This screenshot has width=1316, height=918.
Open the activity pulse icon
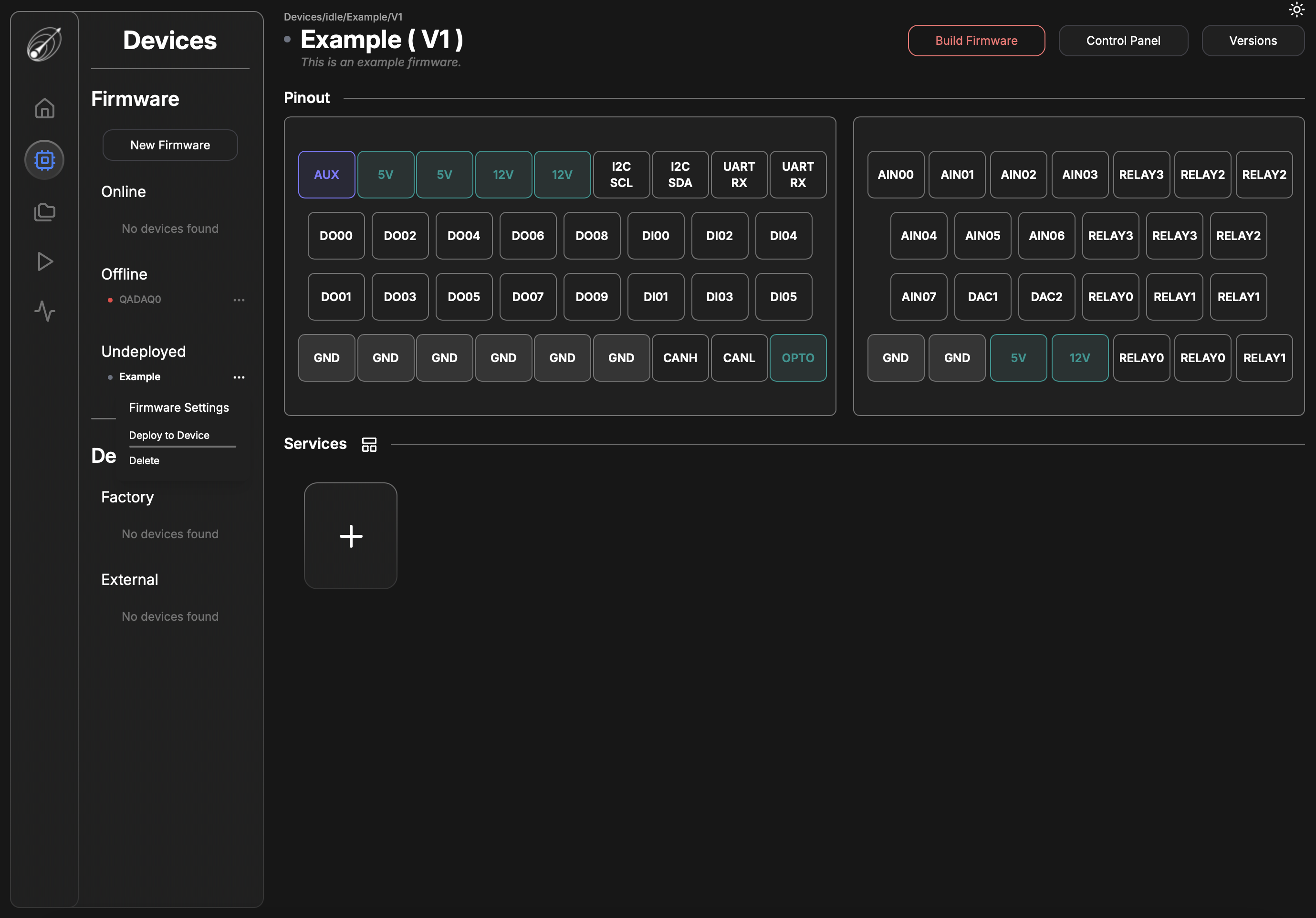[x=45, y=311]
